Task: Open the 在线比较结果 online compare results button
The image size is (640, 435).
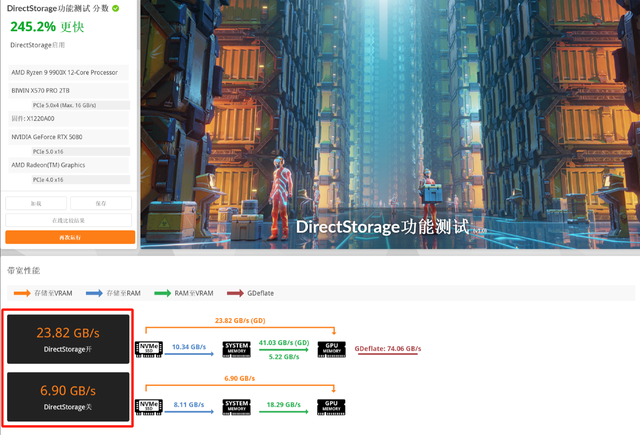Action: pyautogui.click(x=69, y=220)
